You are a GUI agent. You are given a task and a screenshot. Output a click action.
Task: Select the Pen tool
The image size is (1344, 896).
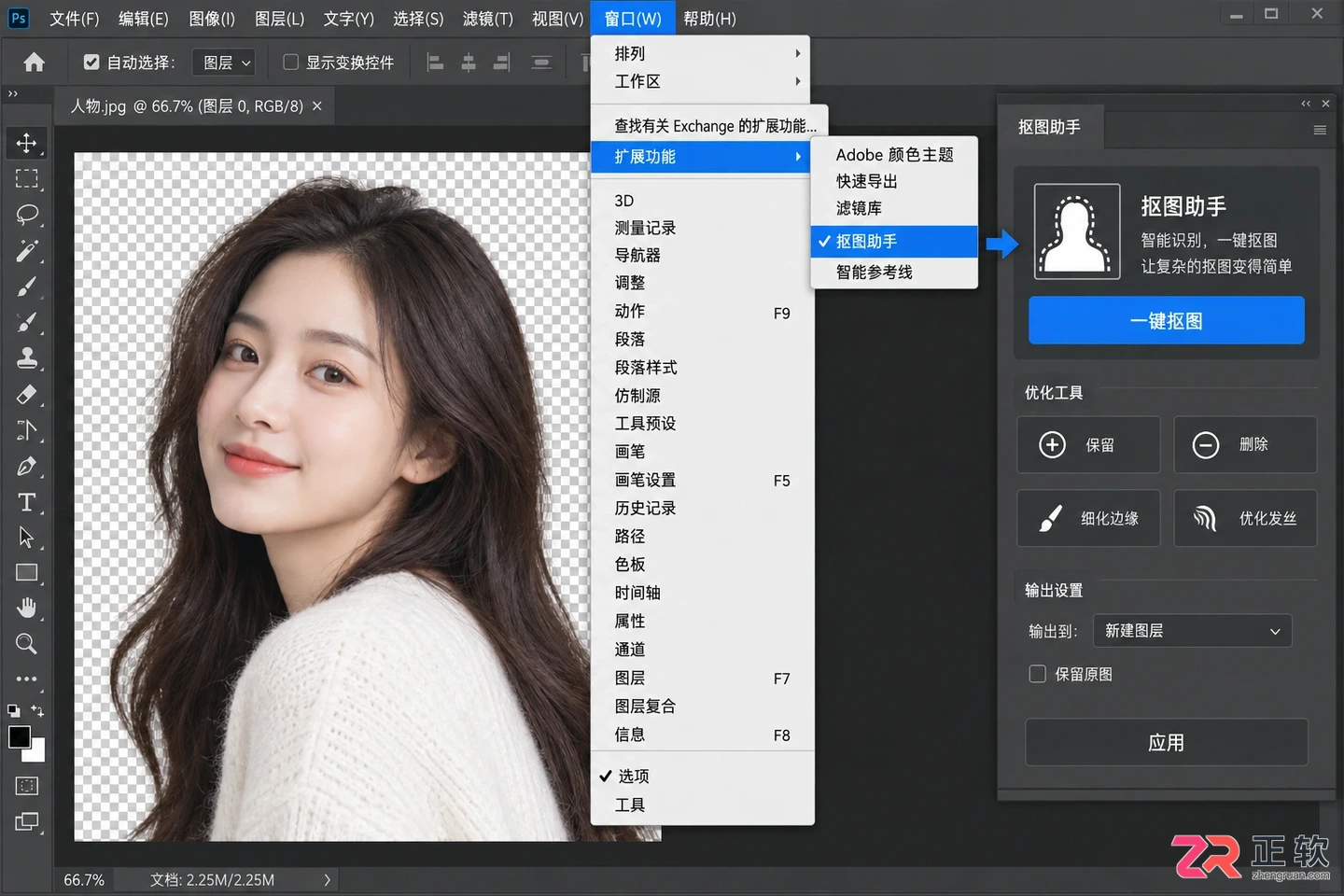26,467
